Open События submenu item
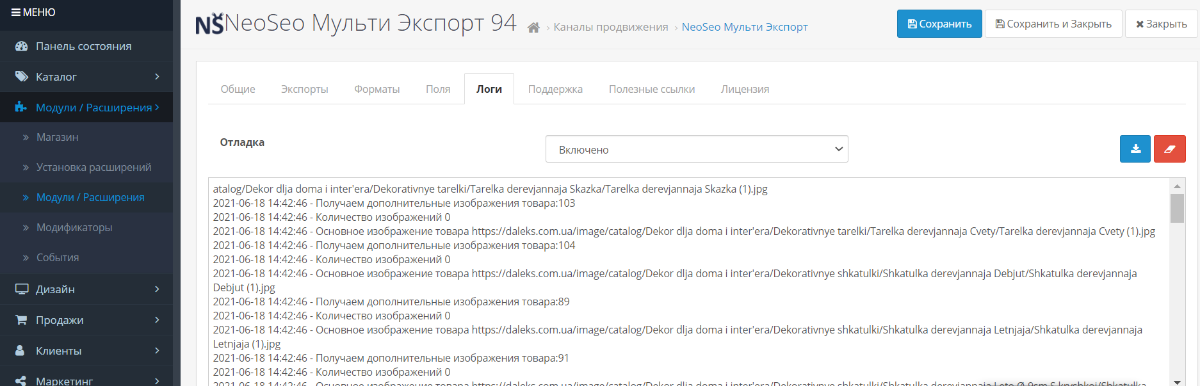1200x386 pixels. 57,258
